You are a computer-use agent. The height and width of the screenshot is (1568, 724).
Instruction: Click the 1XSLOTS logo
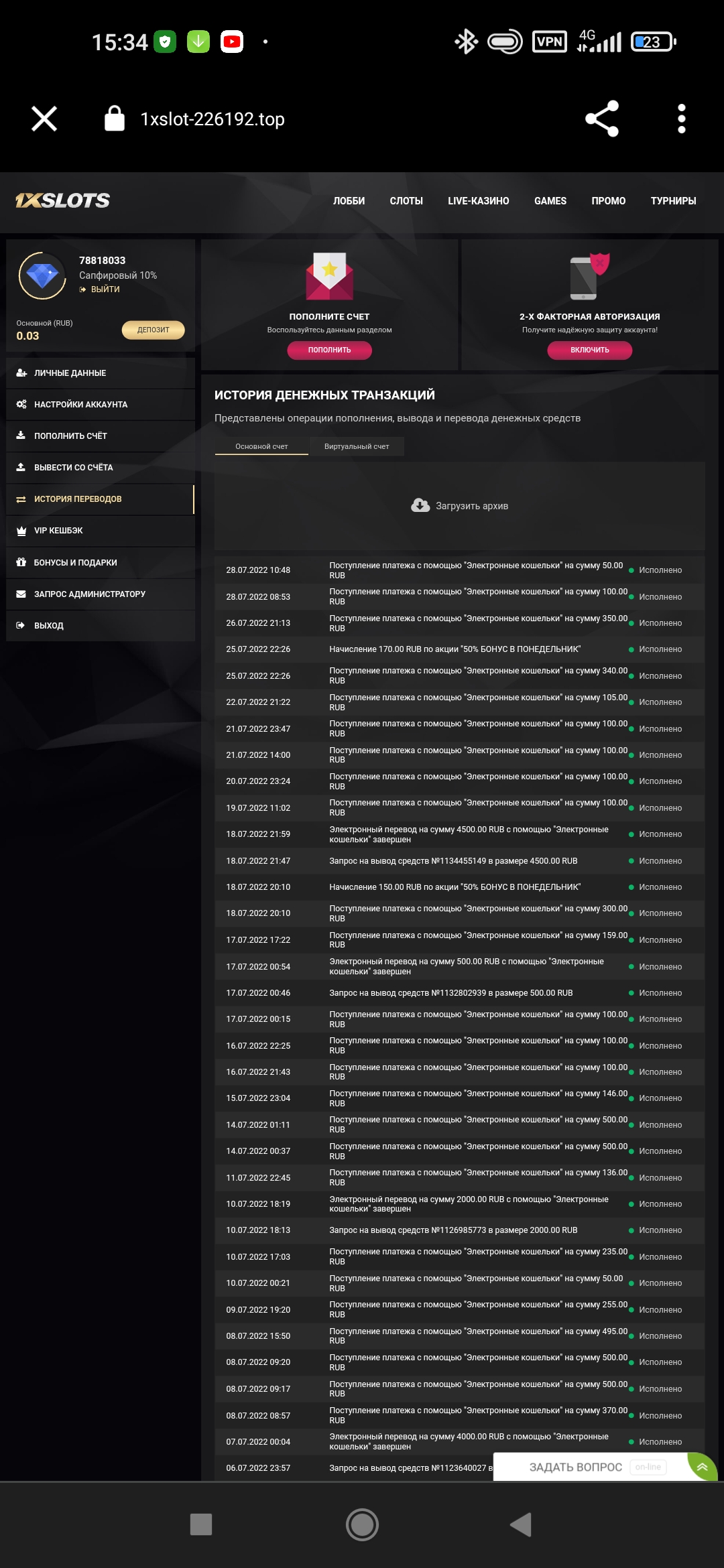[63, 200]
